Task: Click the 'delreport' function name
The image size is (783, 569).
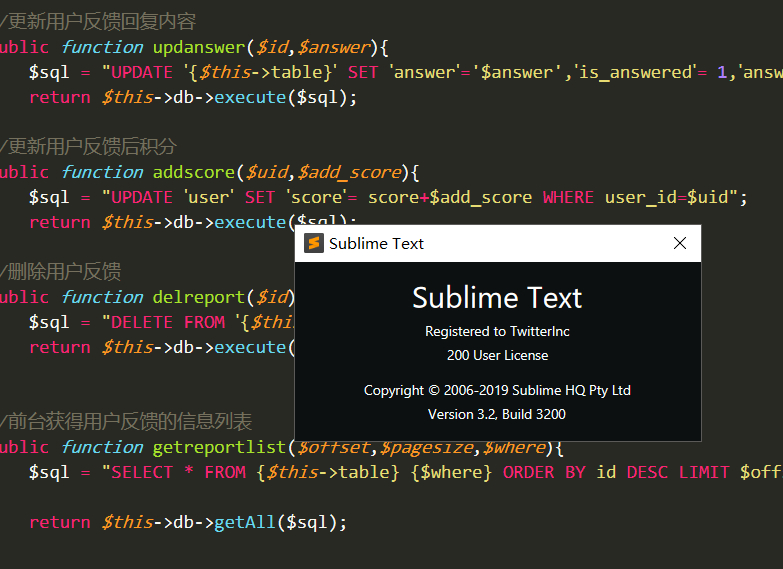Action: point(199,297)
